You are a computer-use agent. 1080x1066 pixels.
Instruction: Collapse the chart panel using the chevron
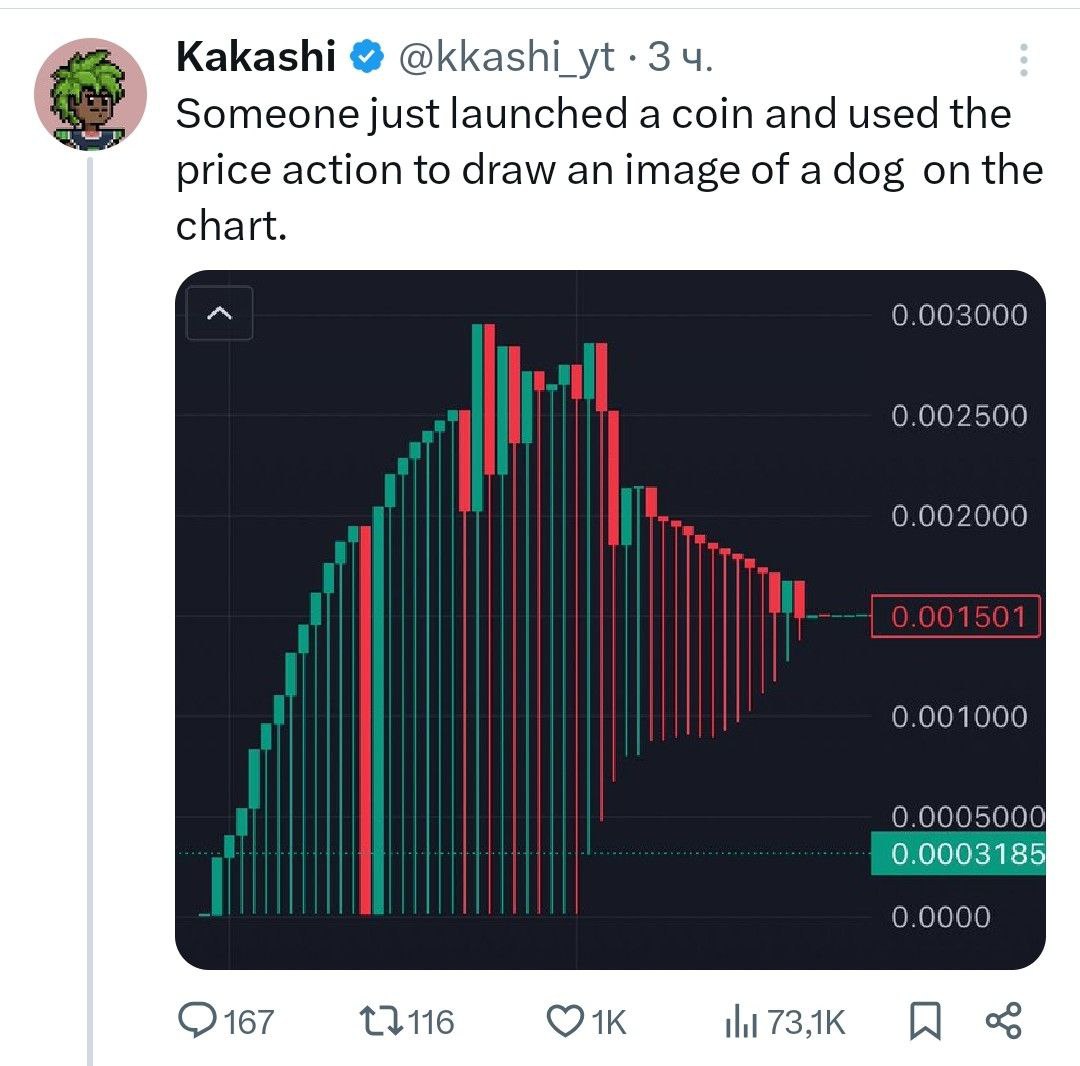(x=220, y=313)
